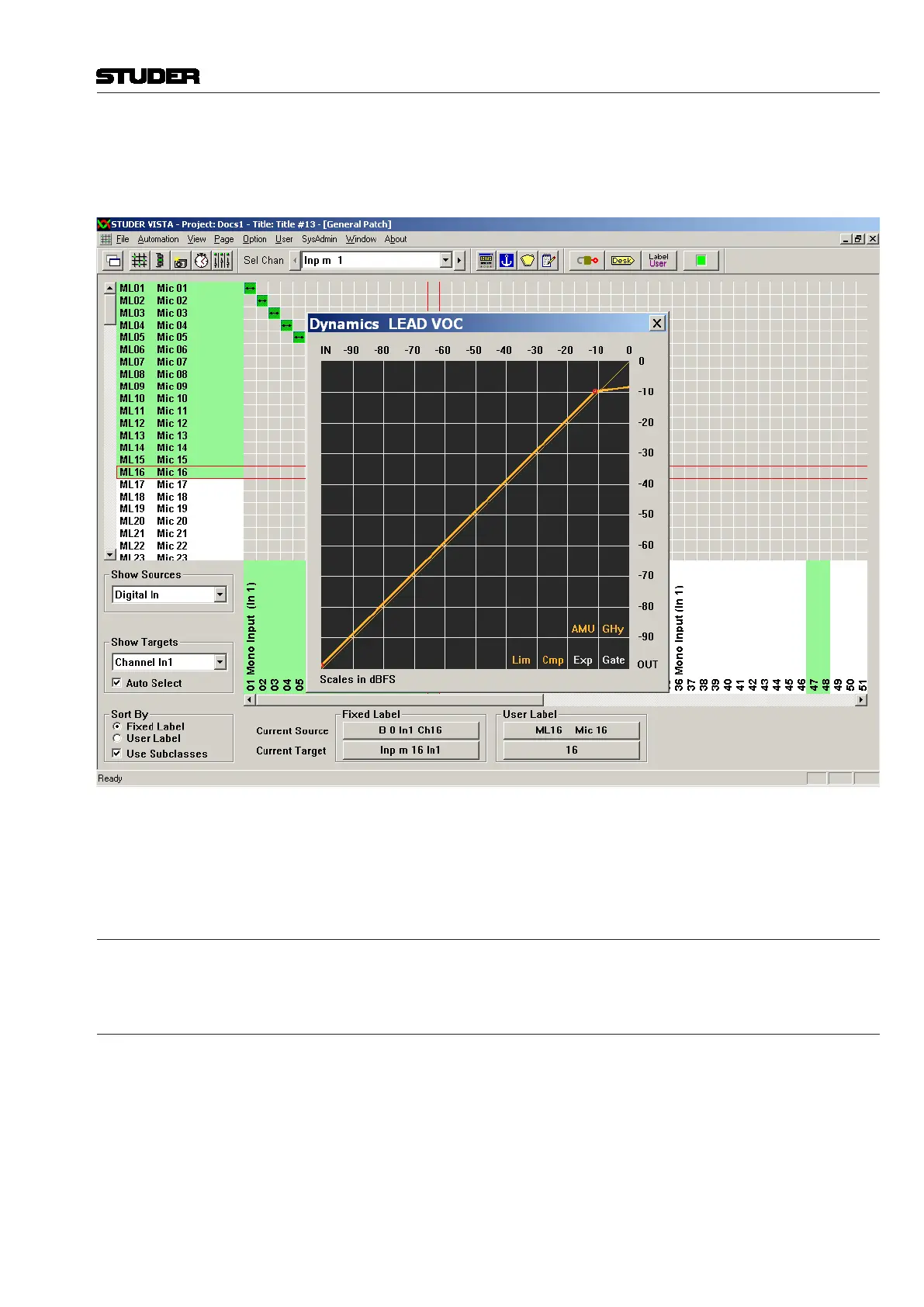The image size is (924, 1307).
Task: Click source list scroll down arrow
Action: point(110,554)
